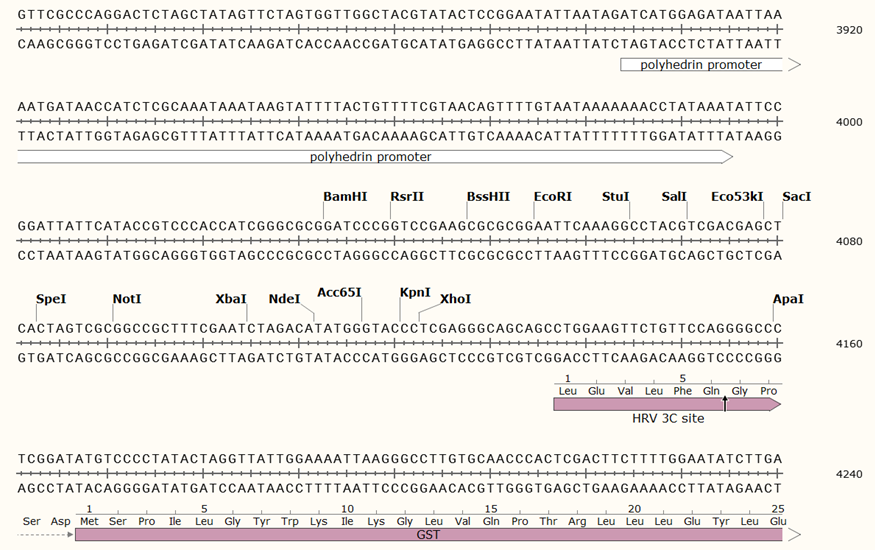Click the Eco53kI restriction site label
The width and height of the screenshot is (875, 558).
click(x=736, y=196)
